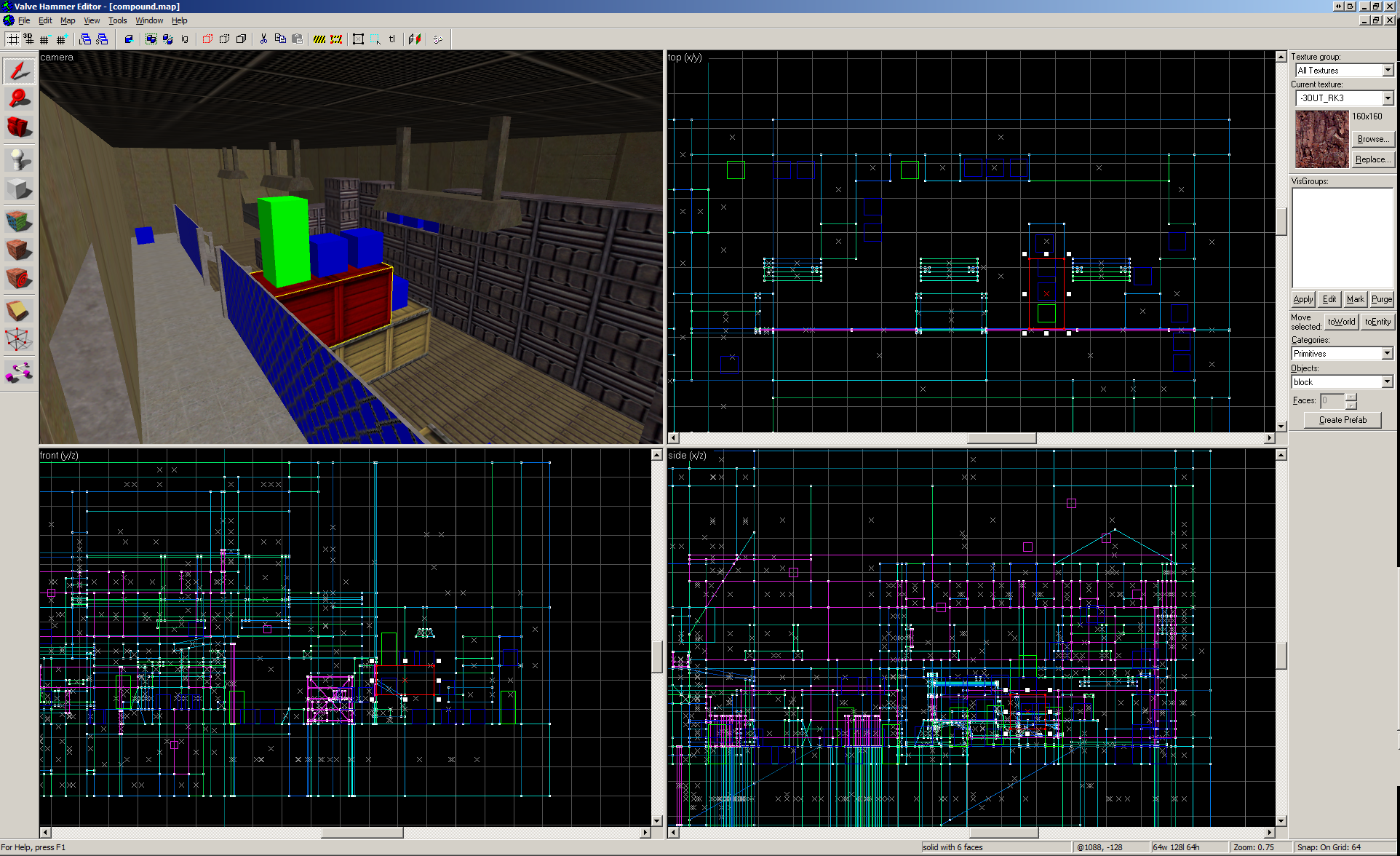Open the Categories Primitives dropdown
Screen dimensions: 1400x856
click(x=1387, y=354)
